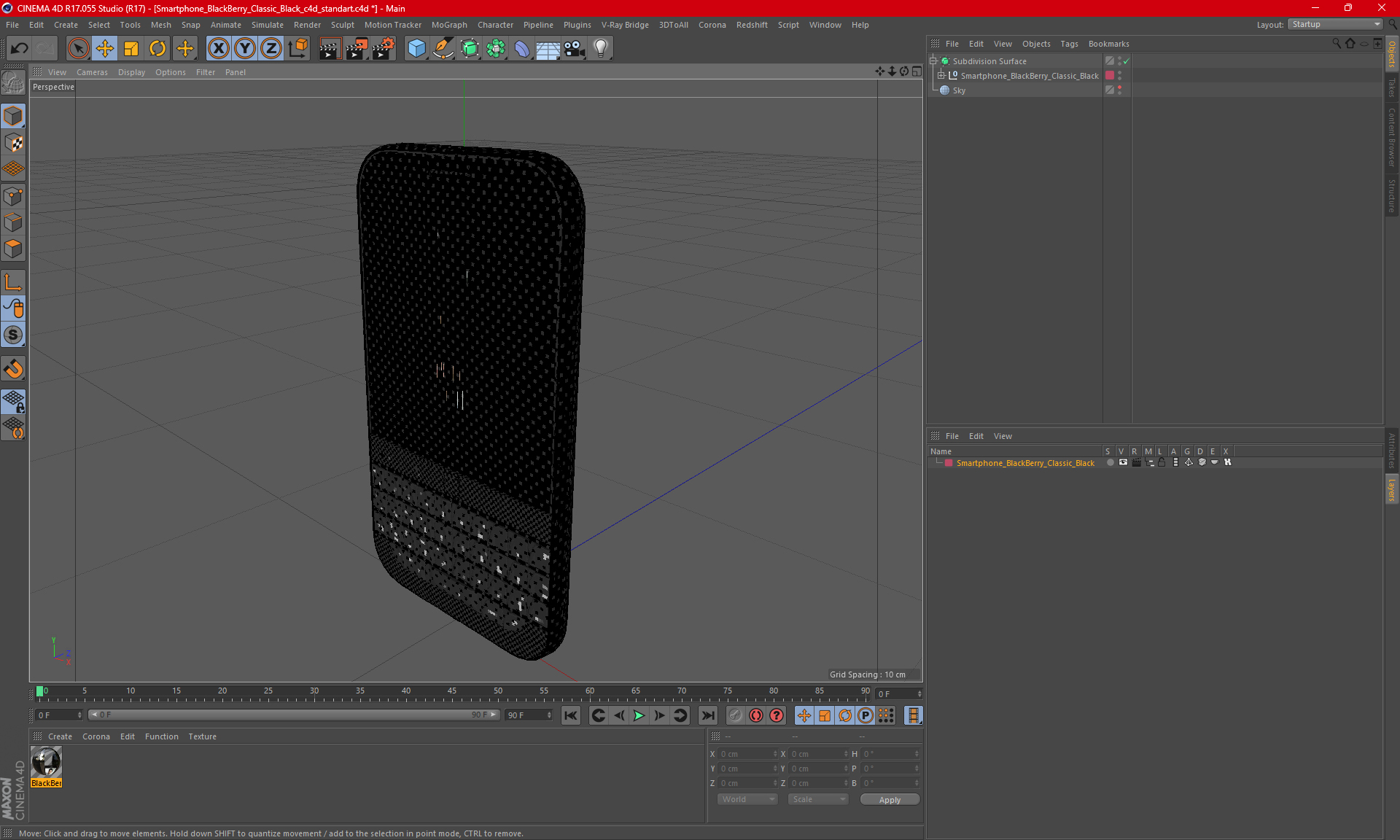The width and height of the screenshot is (1400, 840).
Task: Open the Simulate menu
Action: coord(268,25)
